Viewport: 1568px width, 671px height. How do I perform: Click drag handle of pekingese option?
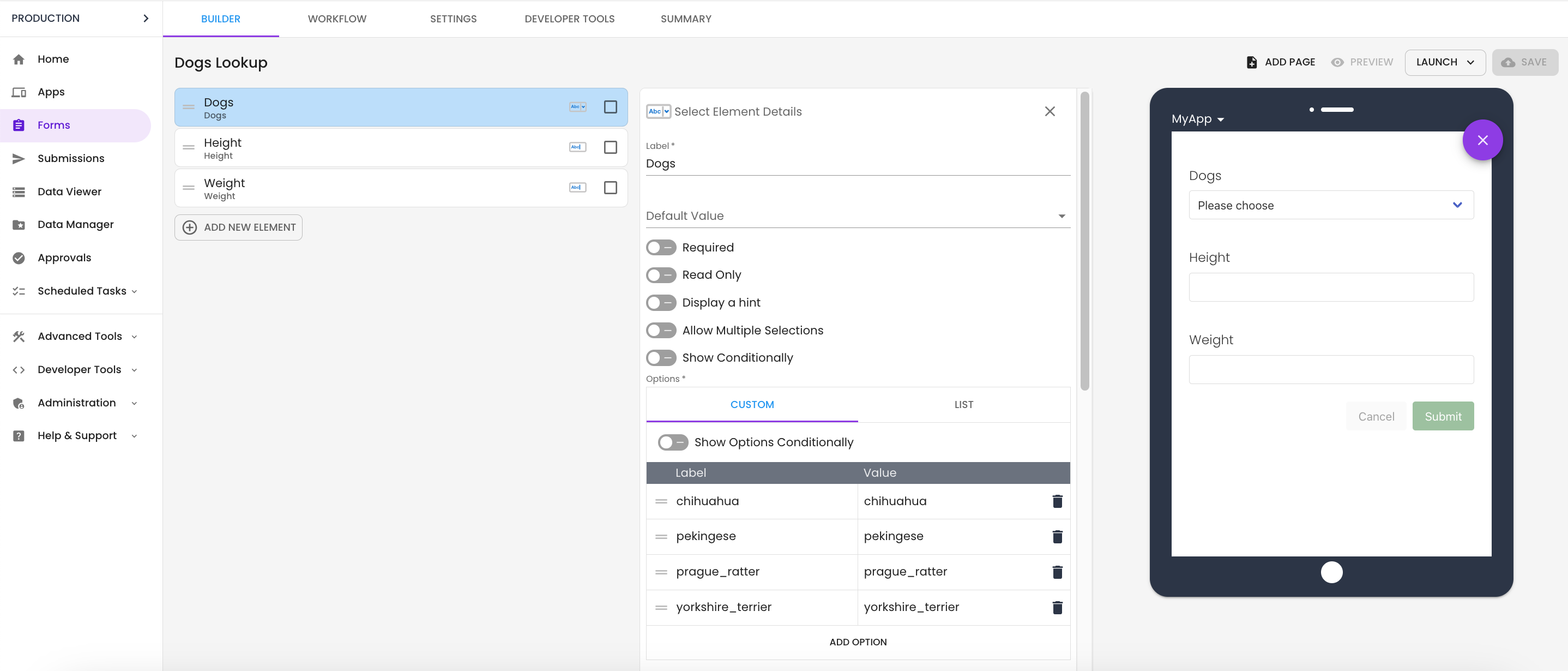(x=661, y=536)
